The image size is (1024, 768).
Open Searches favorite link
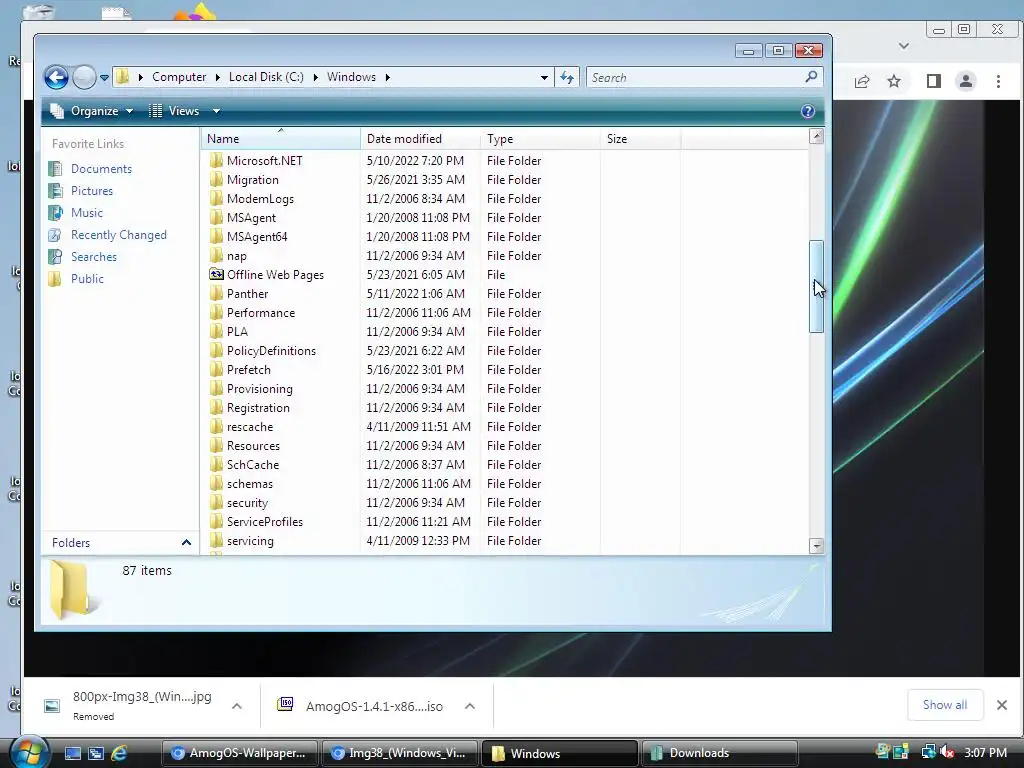click(x=94, y=257)
